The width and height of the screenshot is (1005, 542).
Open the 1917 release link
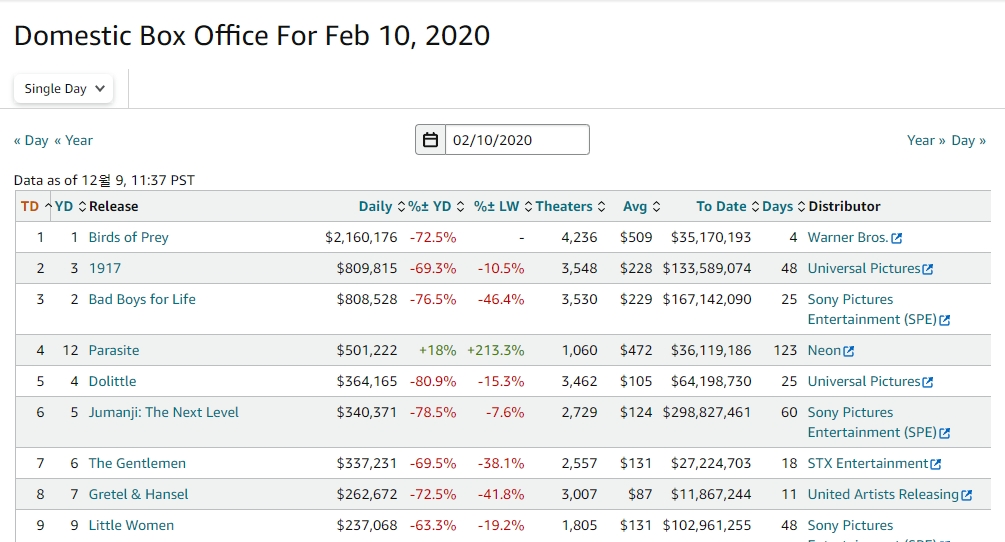[x=104, y=268]
